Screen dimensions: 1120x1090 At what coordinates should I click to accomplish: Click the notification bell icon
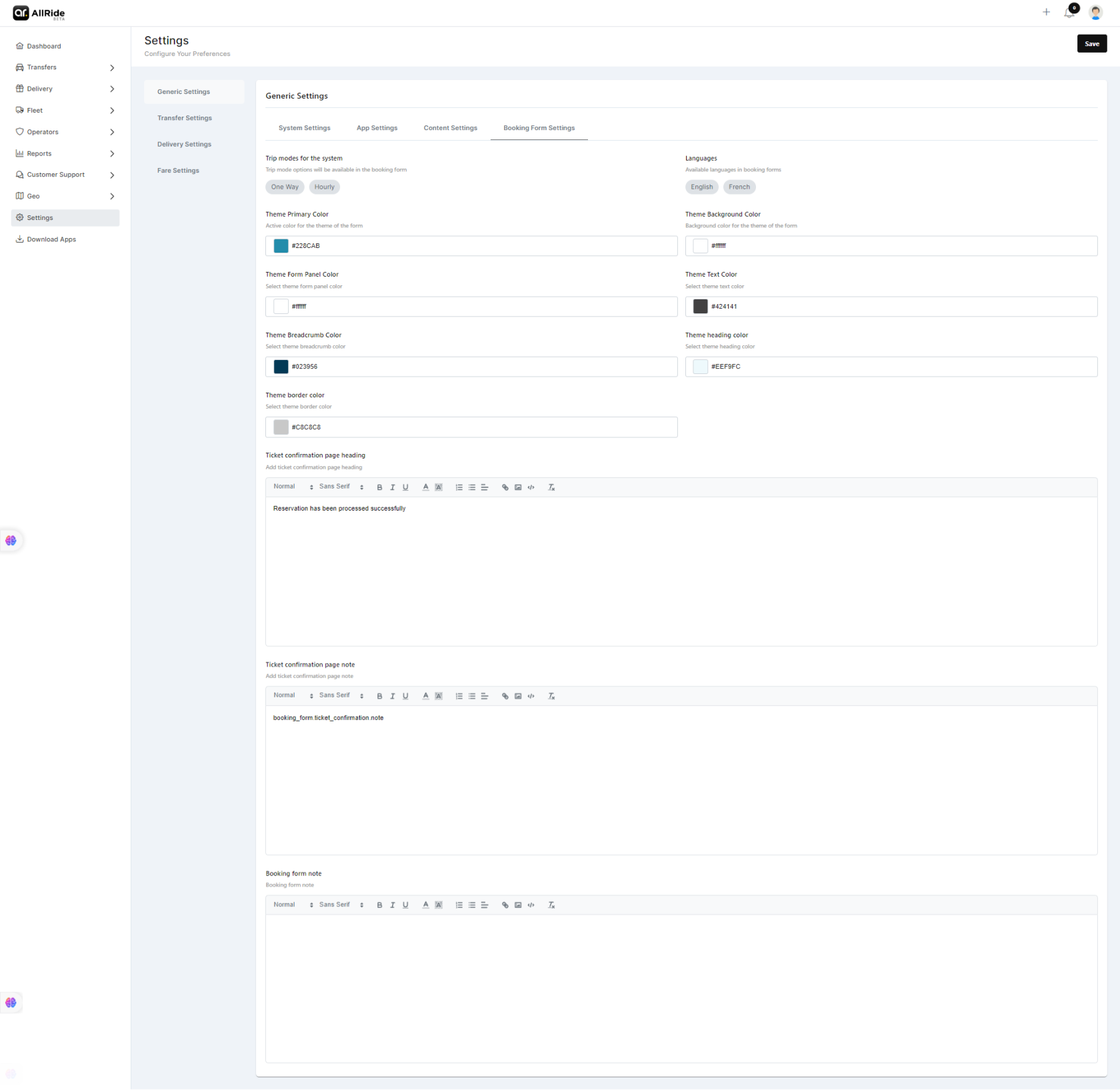click(1069, 13)
